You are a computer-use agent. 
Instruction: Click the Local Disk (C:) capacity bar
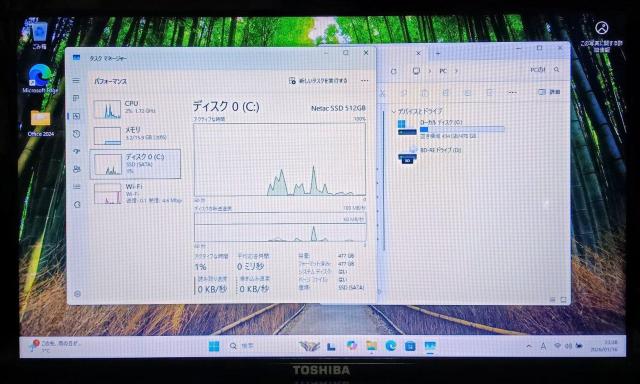coord(462,129)
